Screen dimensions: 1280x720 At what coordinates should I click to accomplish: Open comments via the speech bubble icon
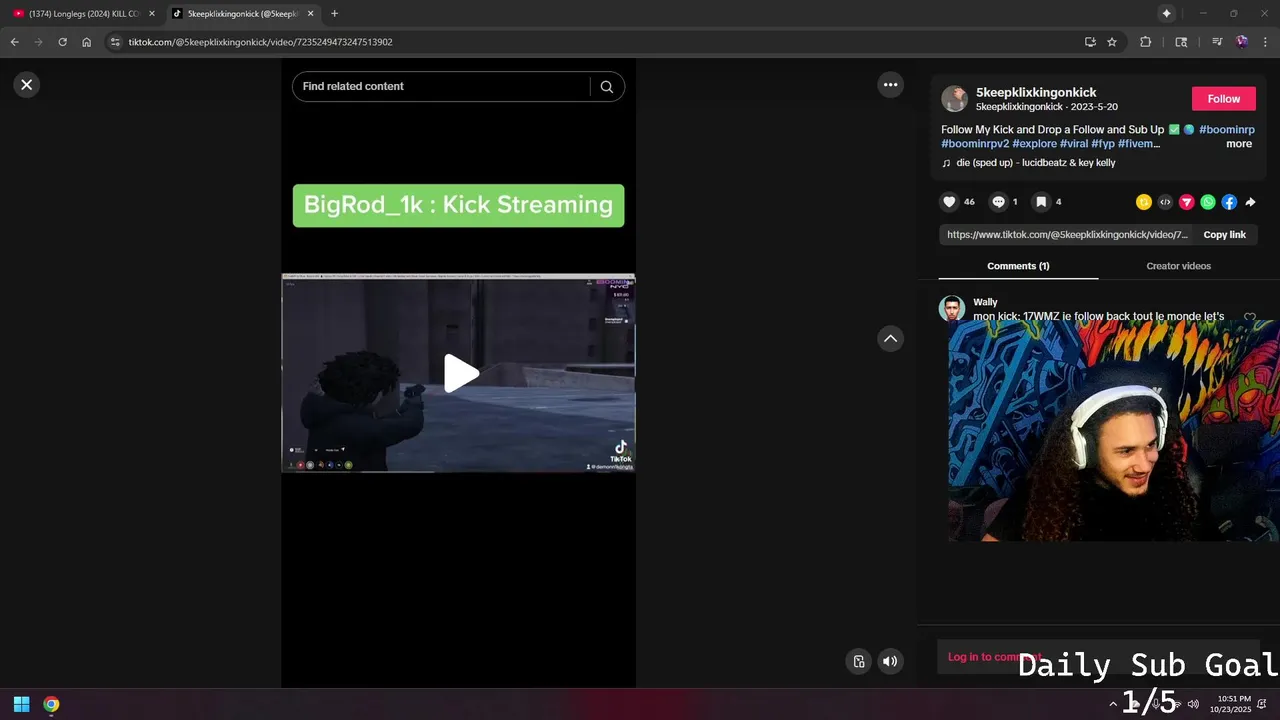click(x=998, y=202)
